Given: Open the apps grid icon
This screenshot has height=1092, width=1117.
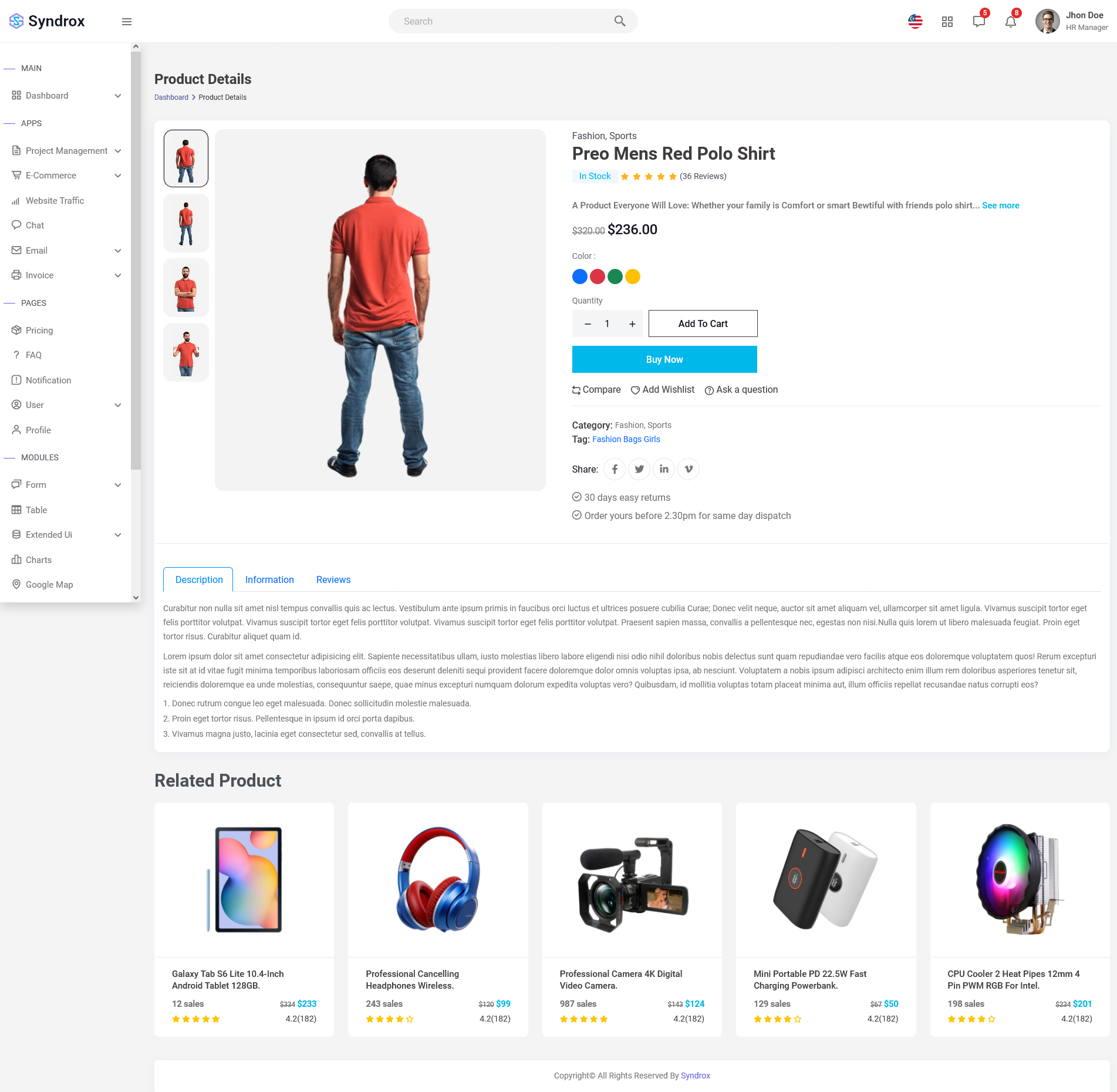Looking at the screenshot, I should 947,22.
